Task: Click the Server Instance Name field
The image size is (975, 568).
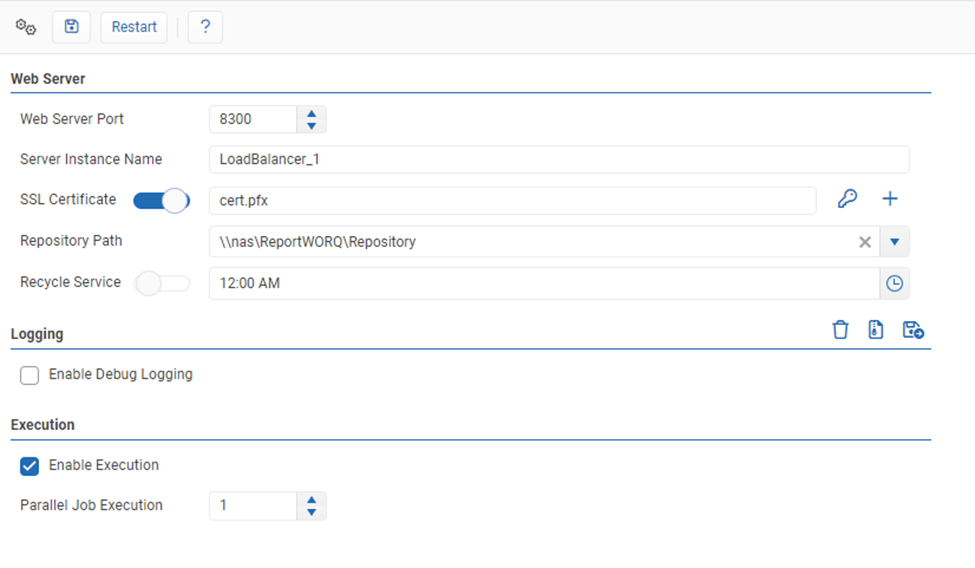Action: tap(558, 159)
